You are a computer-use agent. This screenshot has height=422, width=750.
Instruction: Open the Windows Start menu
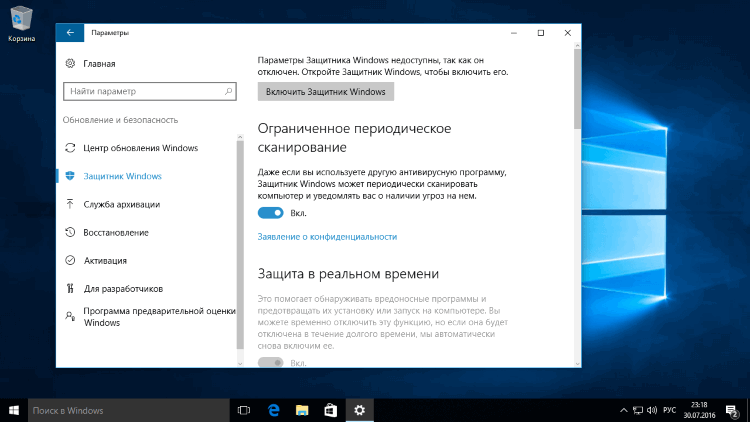click(x=14, y=411)
